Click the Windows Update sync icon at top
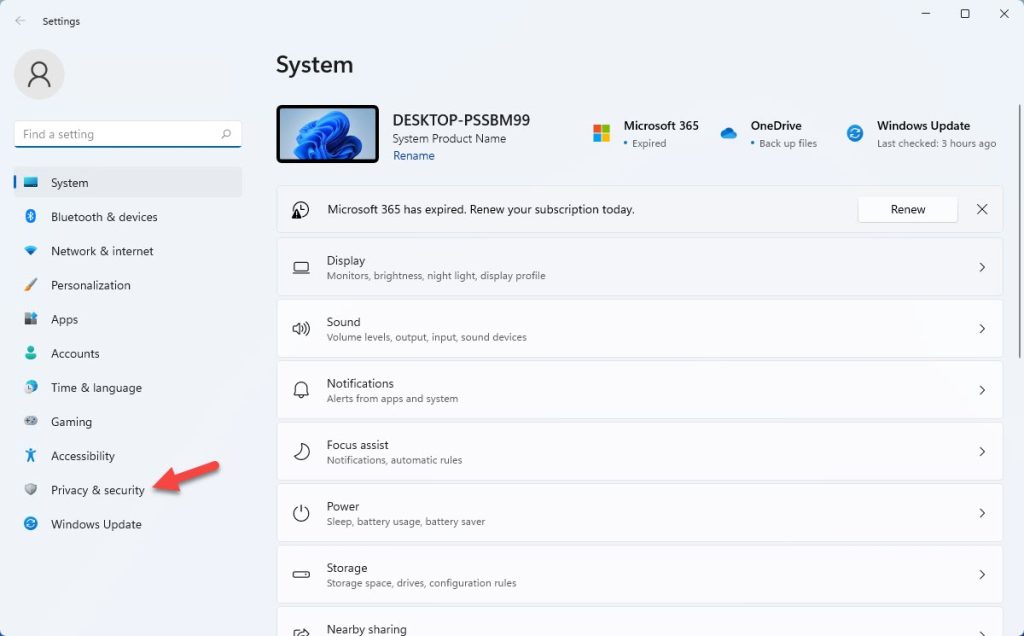Screen dimensions: 1024x636 pyautogui.click(x=855, y=133)
